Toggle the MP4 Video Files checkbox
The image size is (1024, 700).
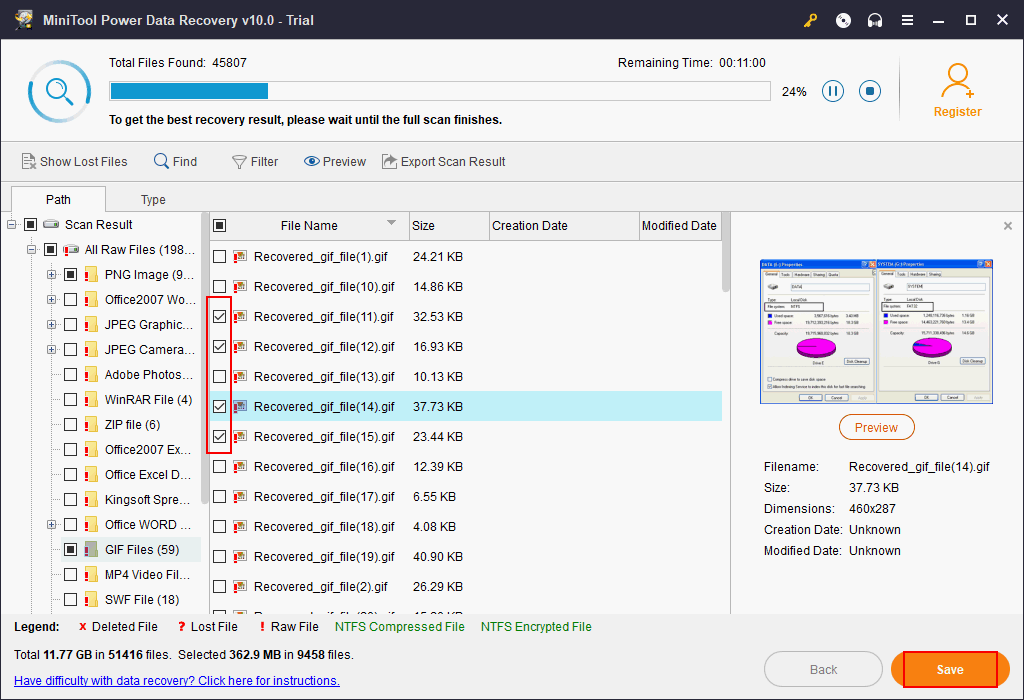point(71,575)
